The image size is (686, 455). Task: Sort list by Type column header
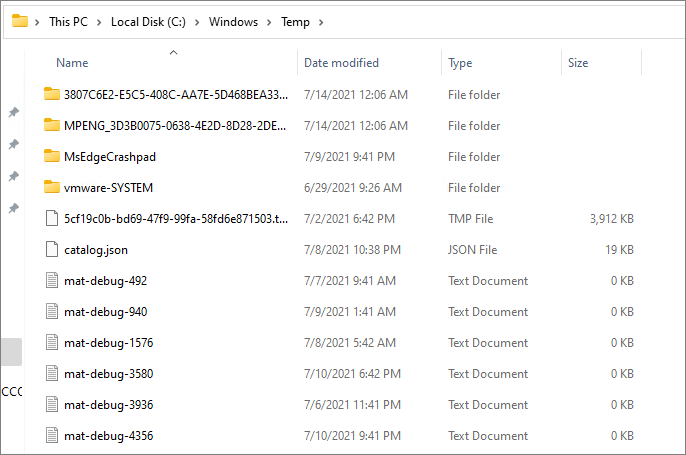(x=460, y=63)
